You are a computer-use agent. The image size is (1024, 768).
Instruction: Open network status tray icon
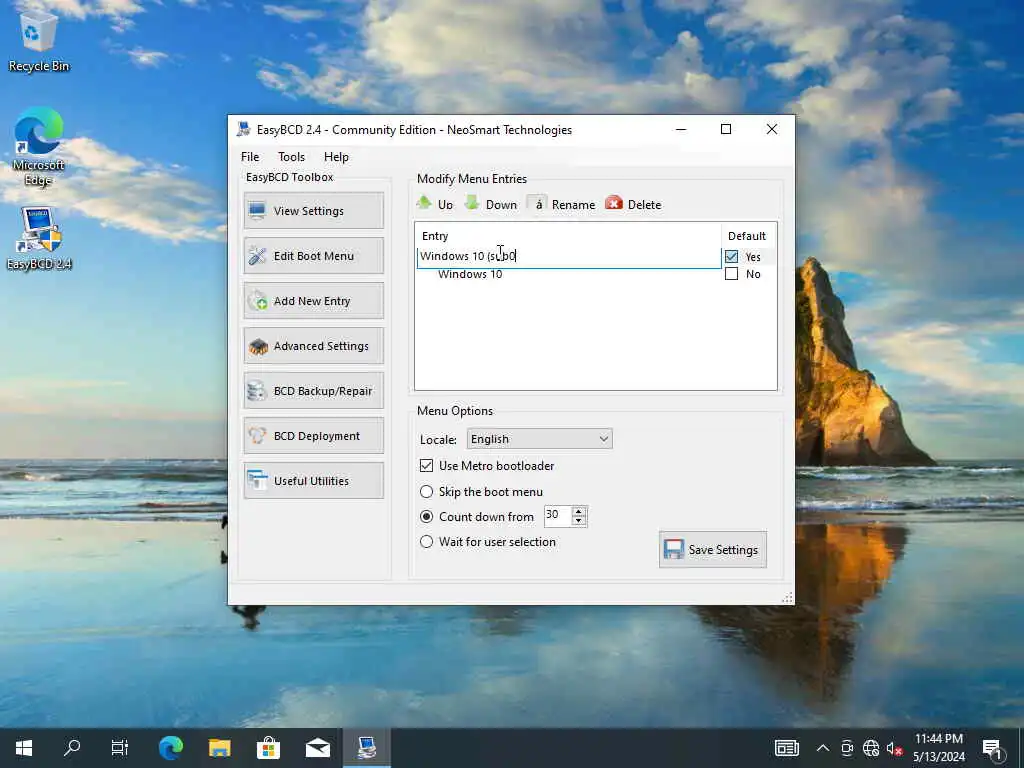click(x=871, y=748)
